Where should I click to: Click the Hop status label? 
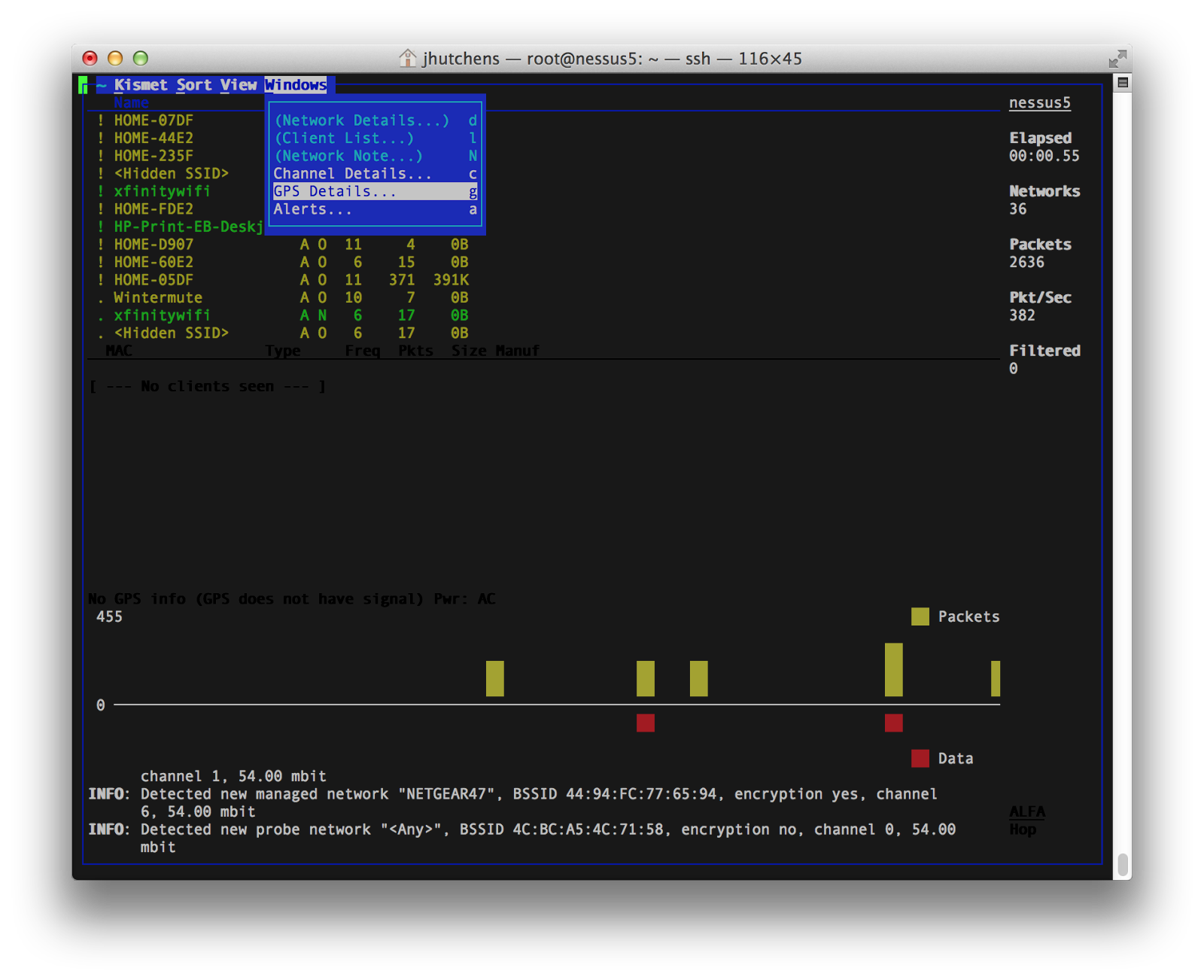[x=1023, y=829]
